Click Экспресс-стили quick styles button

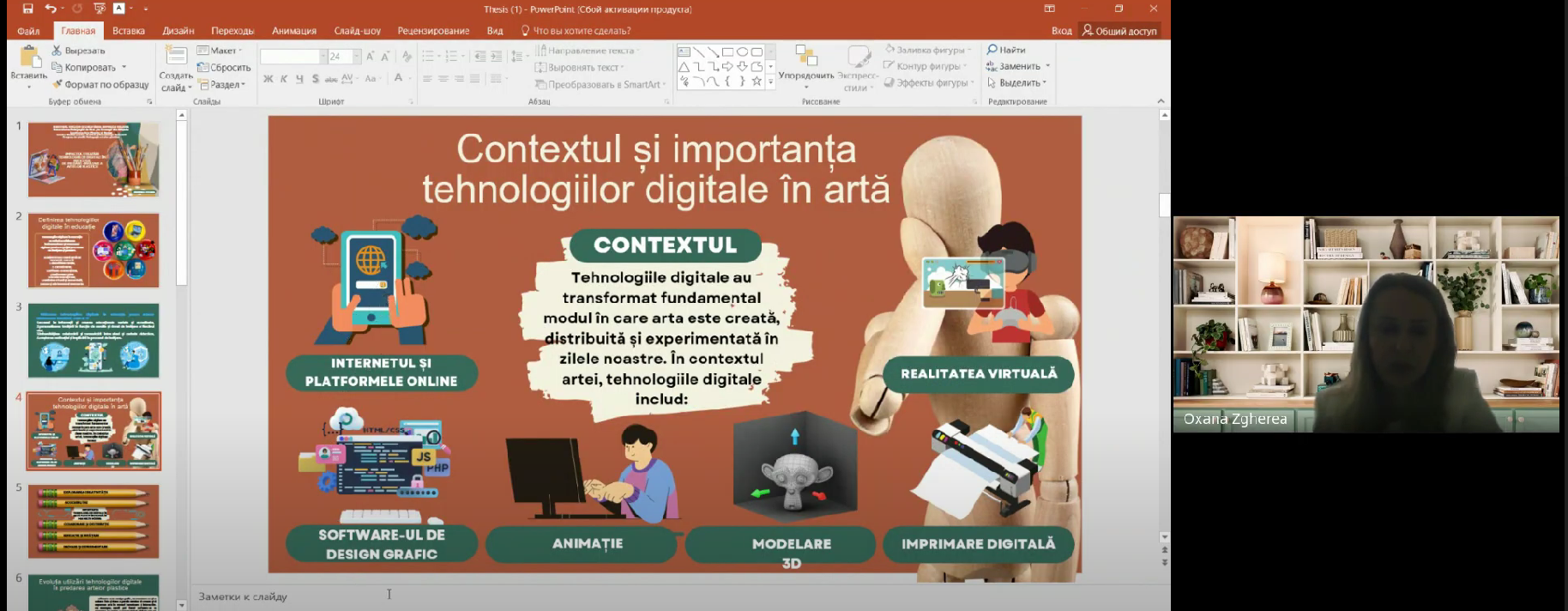click(x=858, y=69)
